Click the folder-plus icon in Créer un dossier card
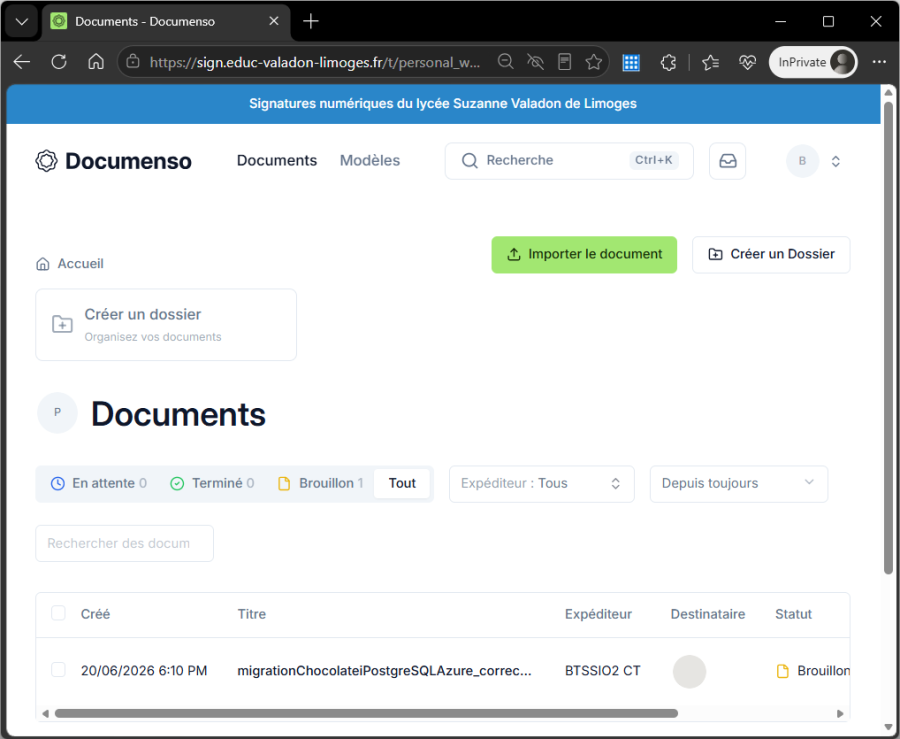This screenshot has height=739, width=900. tap(62, 324)
